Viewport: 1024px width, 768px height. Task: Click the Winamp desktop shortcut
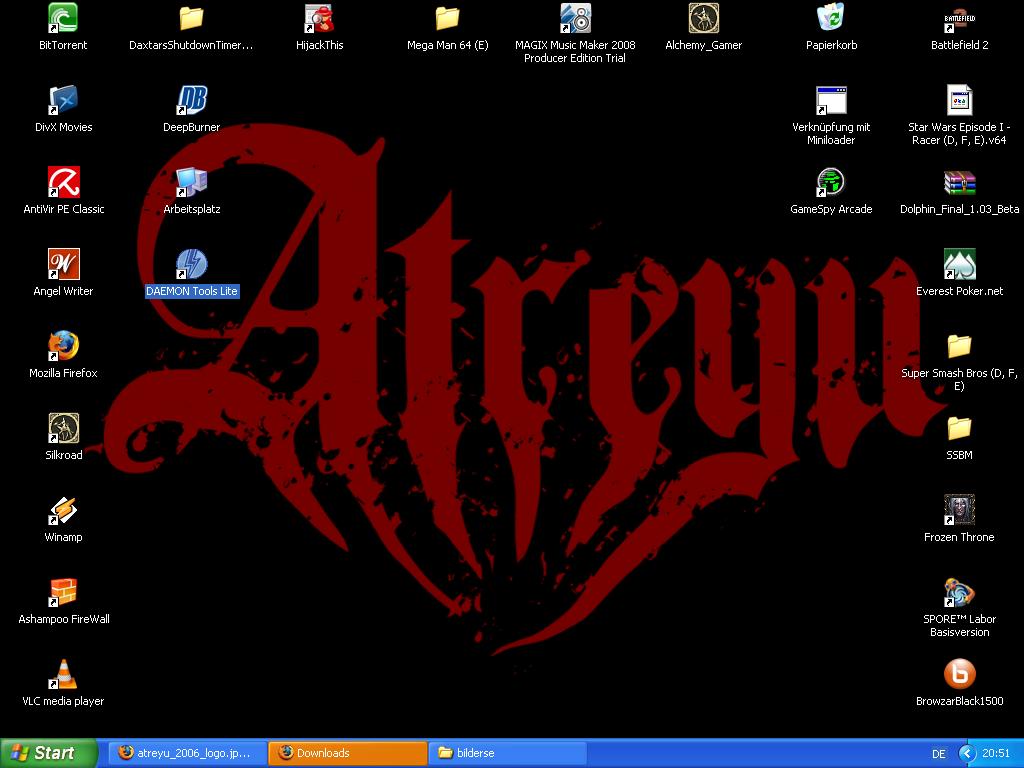click(63, 511)
